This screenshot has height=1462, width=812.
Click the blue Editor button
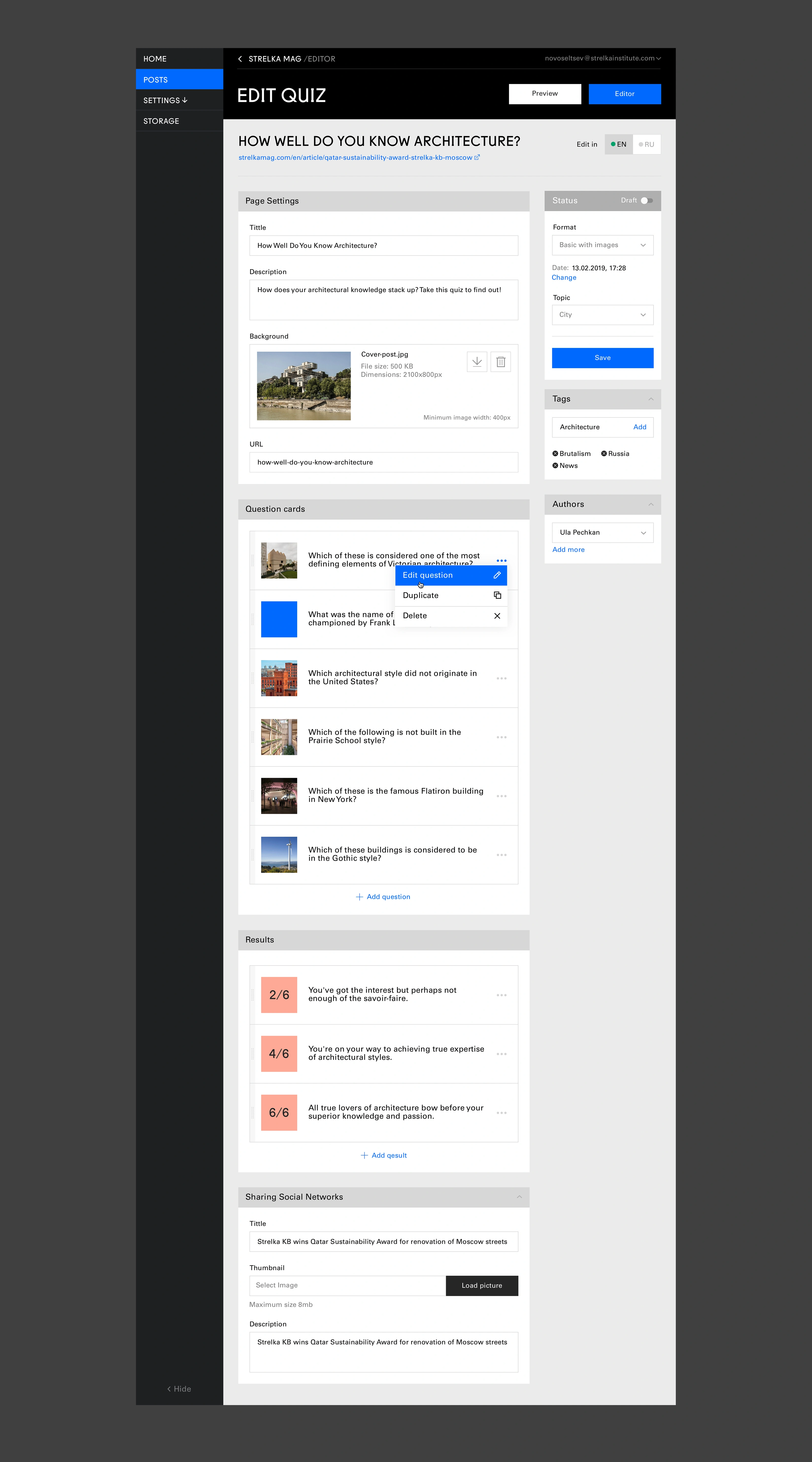coord(625,94)
